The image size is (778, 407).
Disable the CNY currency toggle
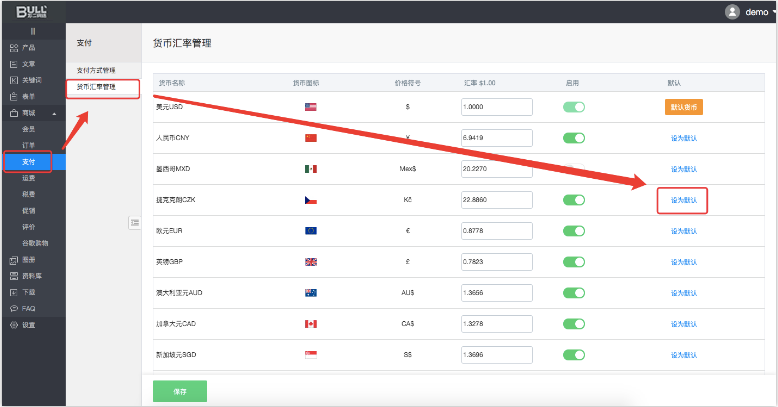coord(573,138)
